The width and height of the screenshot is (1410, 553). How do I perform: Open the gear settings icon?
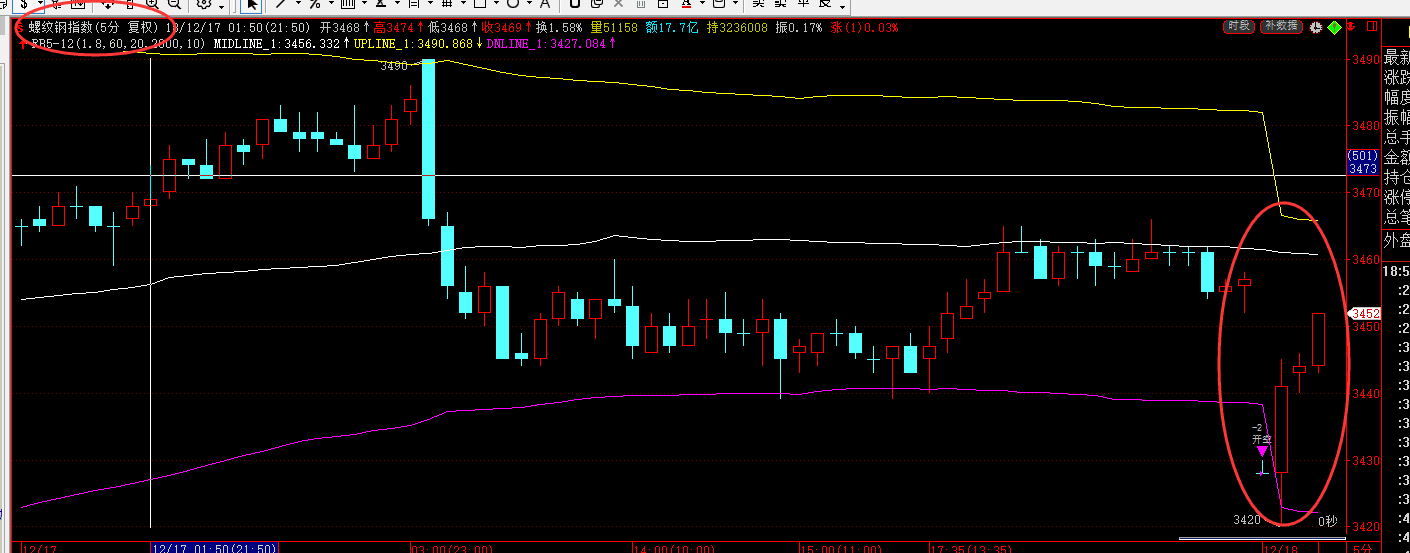204,4
